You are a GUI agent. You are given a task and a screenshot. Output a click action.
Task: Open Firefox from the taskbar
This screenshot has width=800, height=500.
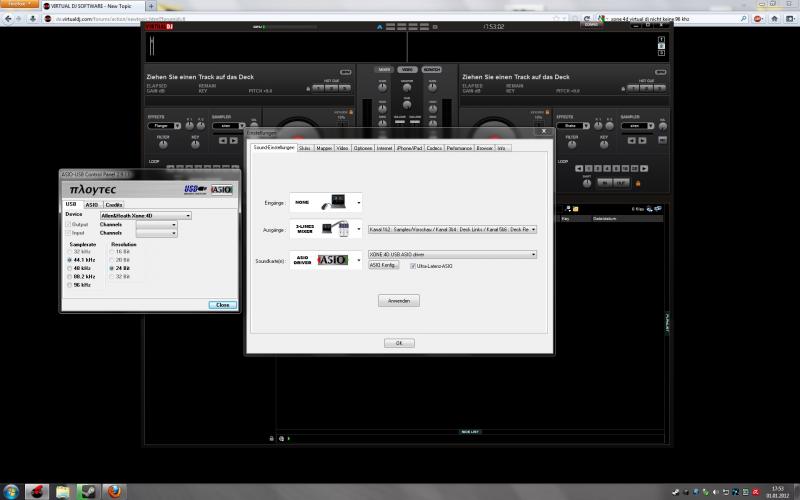point(114,492)
